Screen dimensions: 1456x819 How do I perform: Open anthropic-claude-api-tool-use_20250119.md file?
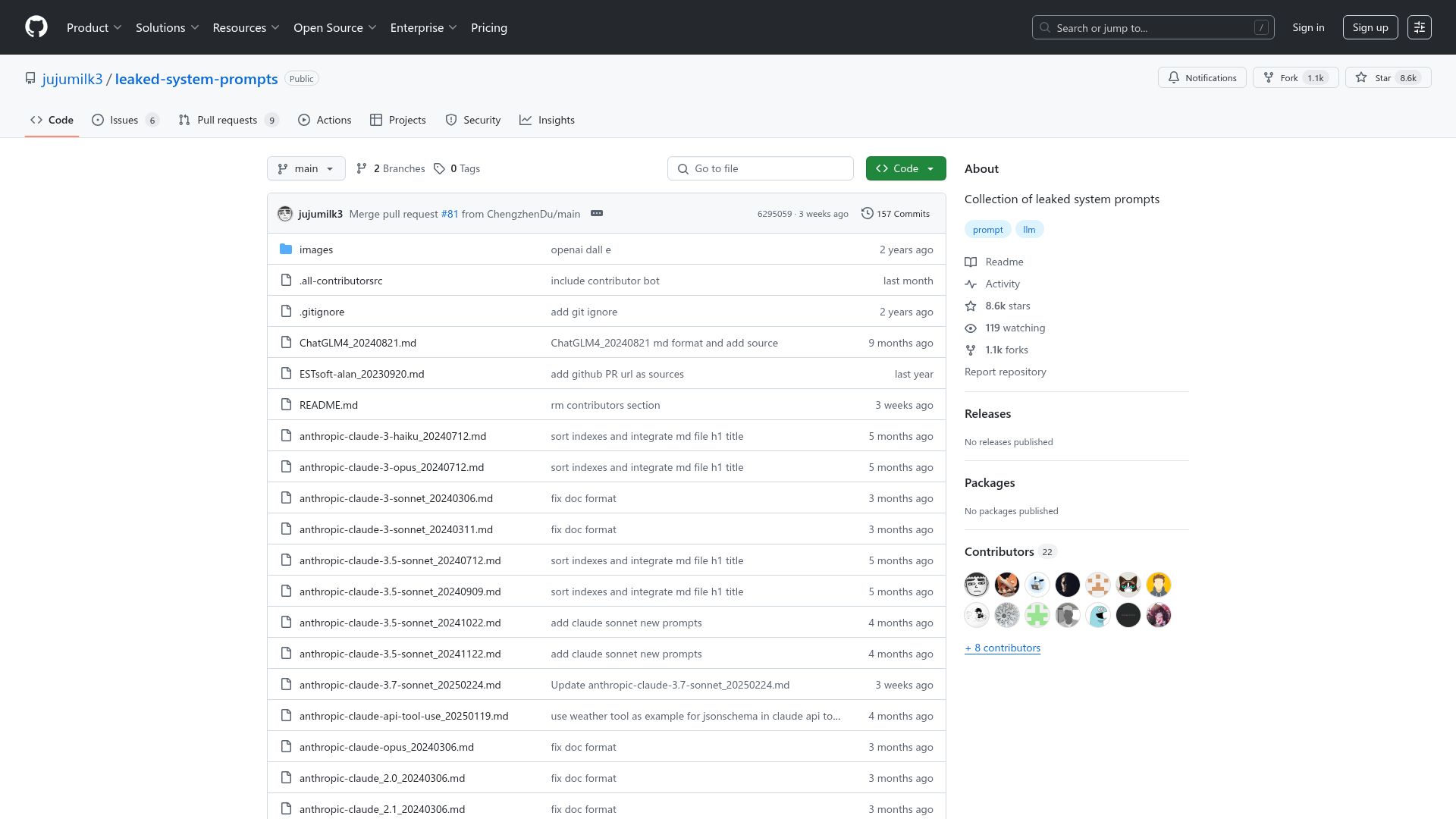[403, 717]
